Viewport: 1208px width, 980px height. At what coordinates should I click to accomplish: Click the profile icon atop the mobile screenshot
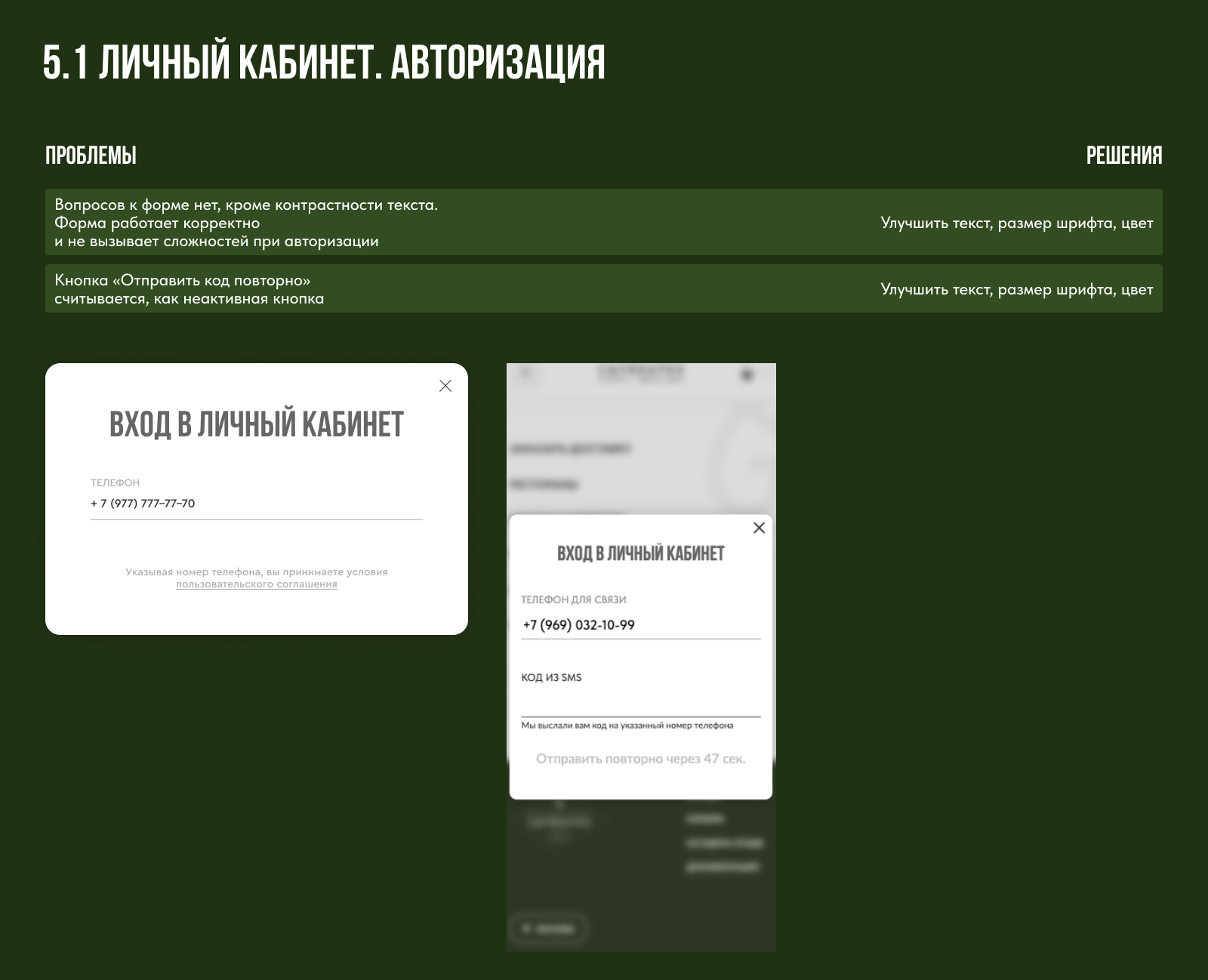pyautogui.click(x=747, y=372)
